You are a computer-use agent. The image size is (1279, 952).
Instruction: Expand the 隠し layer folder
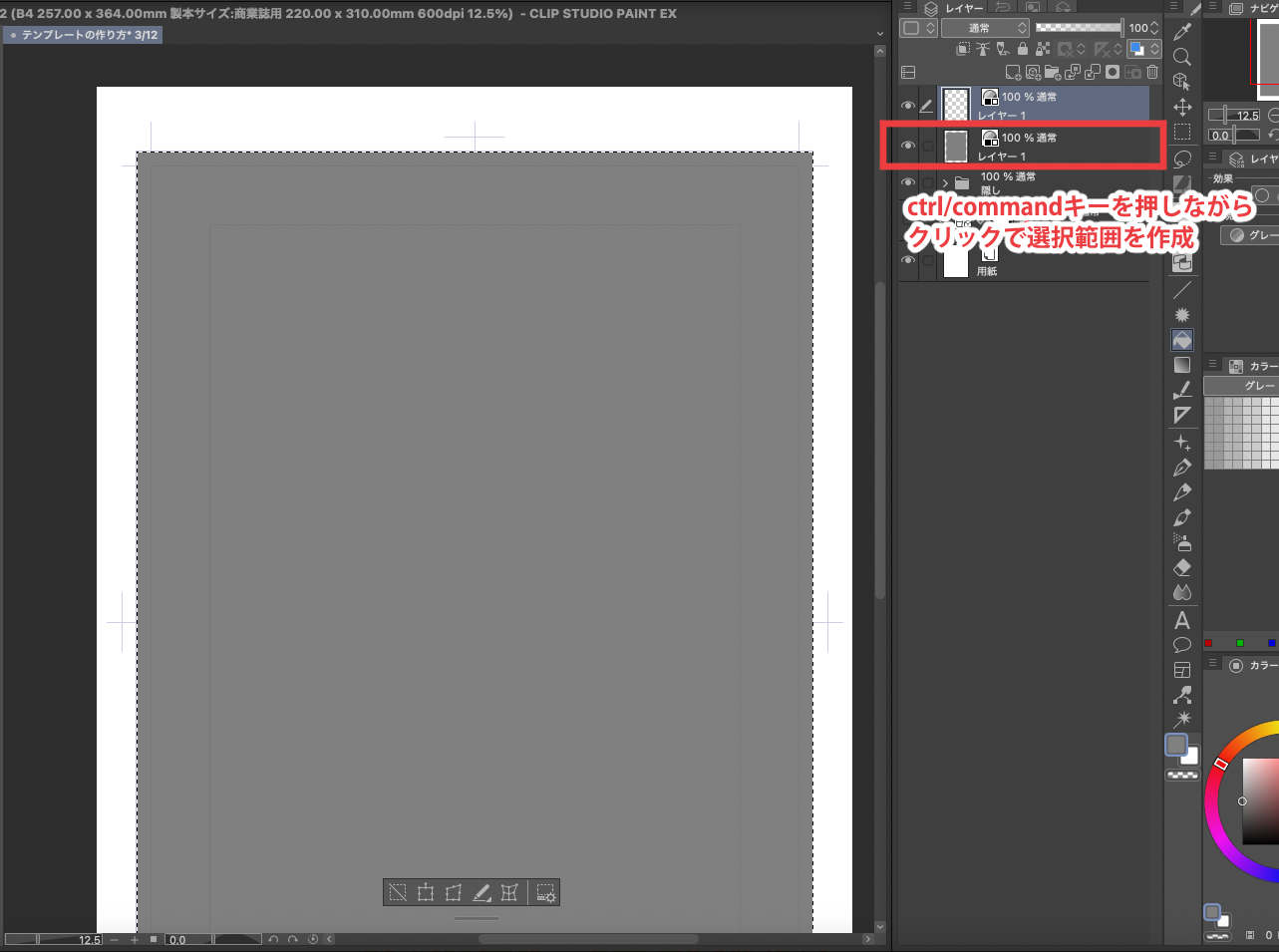point(945,183)
